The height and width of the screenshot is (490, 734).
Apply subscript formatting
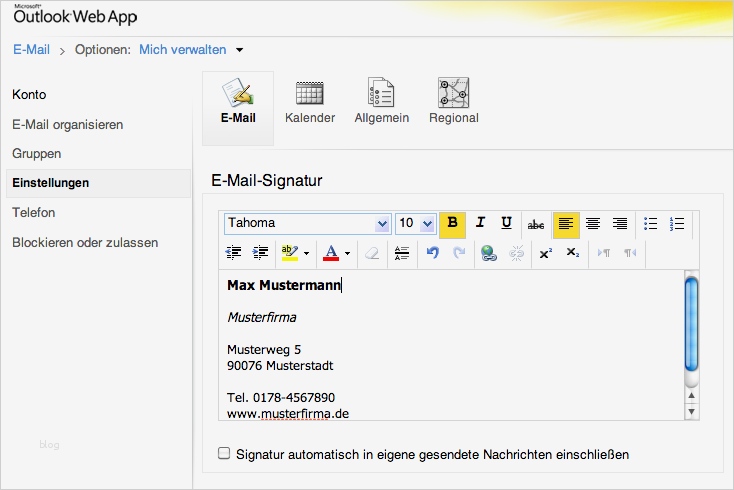pos(573,253)
